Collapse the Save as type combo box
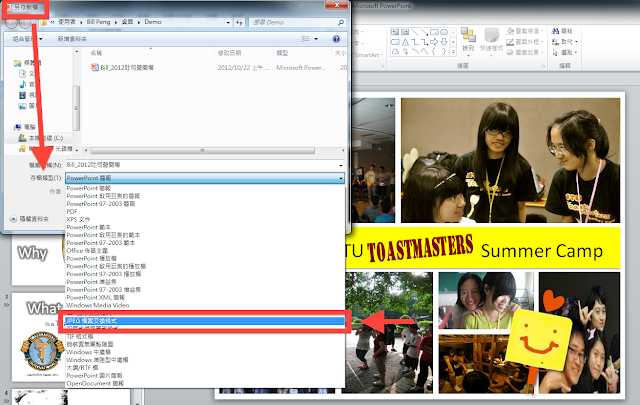The image size is (640, 405). click(341, 178)
